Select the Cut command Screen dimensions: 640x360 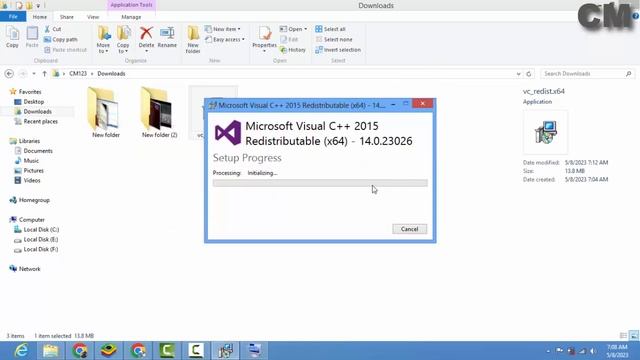click(x=53, y=29)
